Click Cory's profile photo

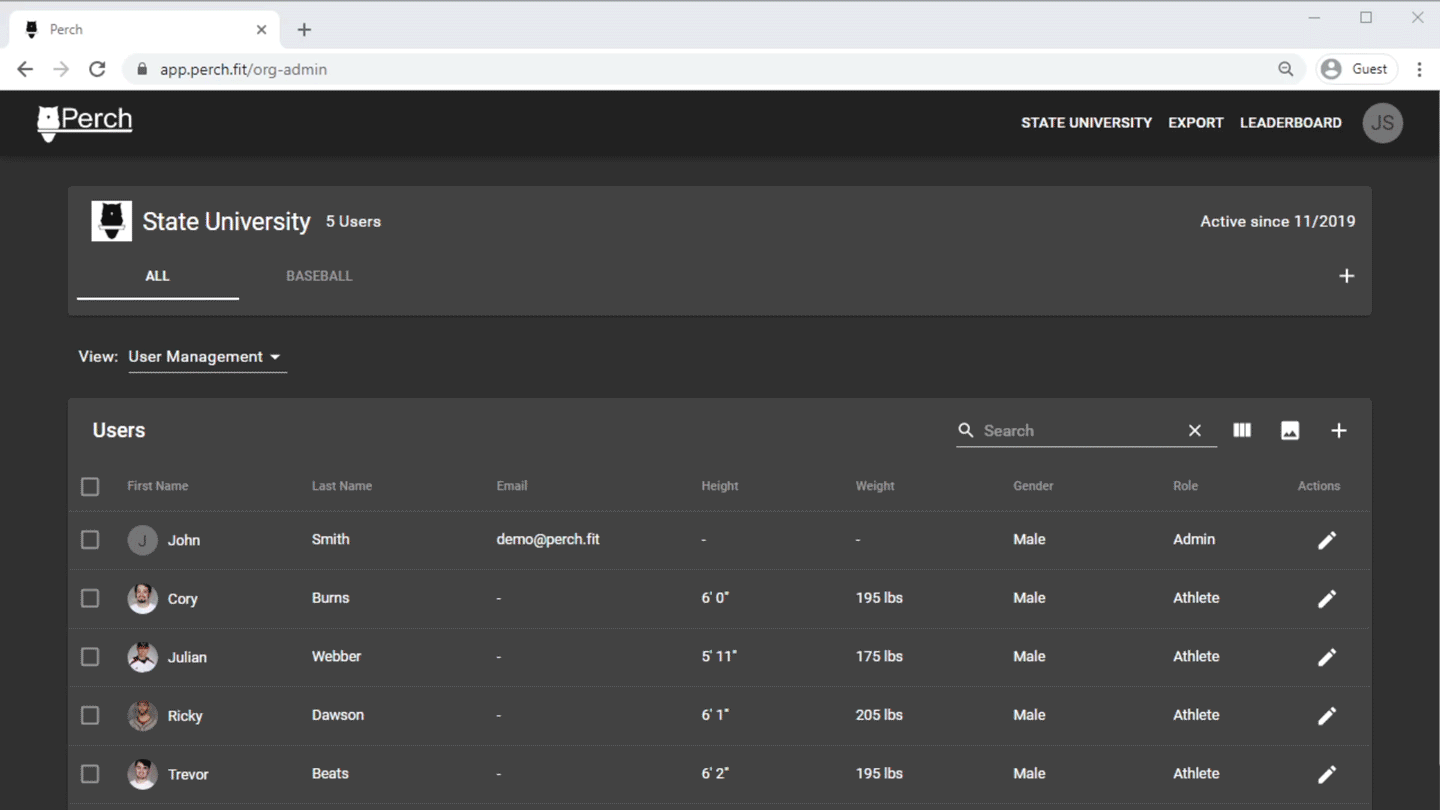click(142, 599)
